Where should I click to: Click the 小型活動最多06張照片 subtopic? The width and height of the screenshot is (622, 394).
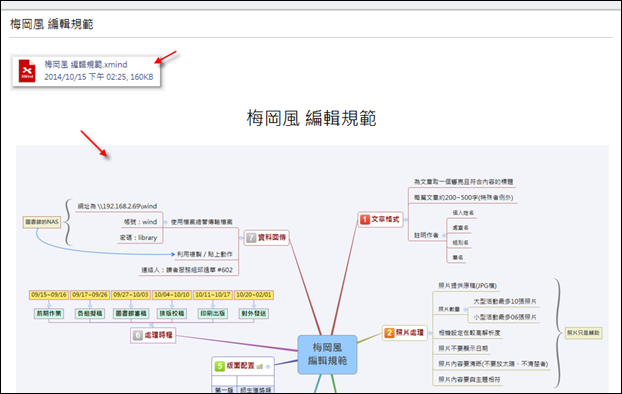505,317
